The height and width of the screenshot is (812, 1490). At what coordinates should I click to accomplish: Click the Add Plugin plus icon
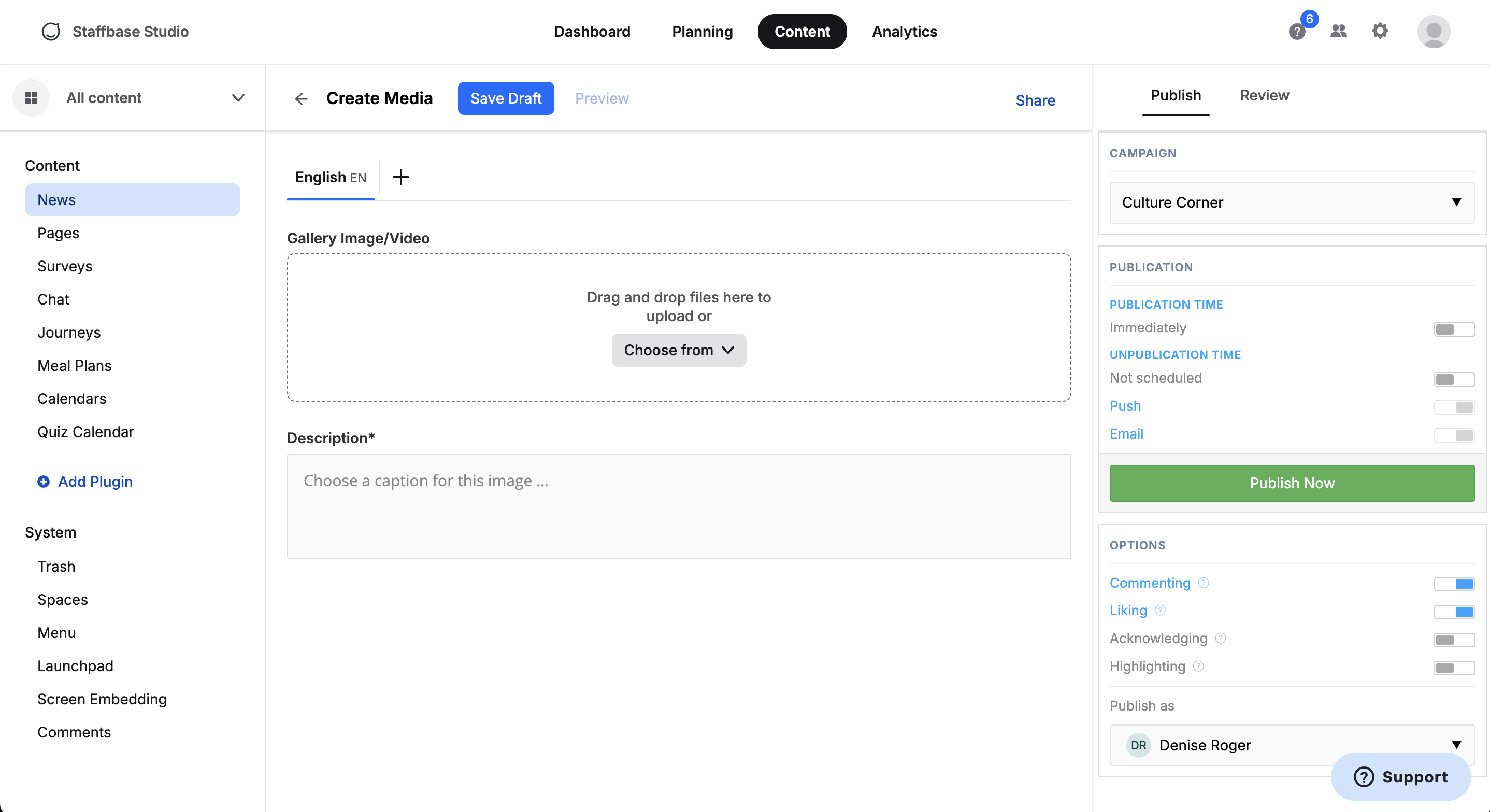44,481
